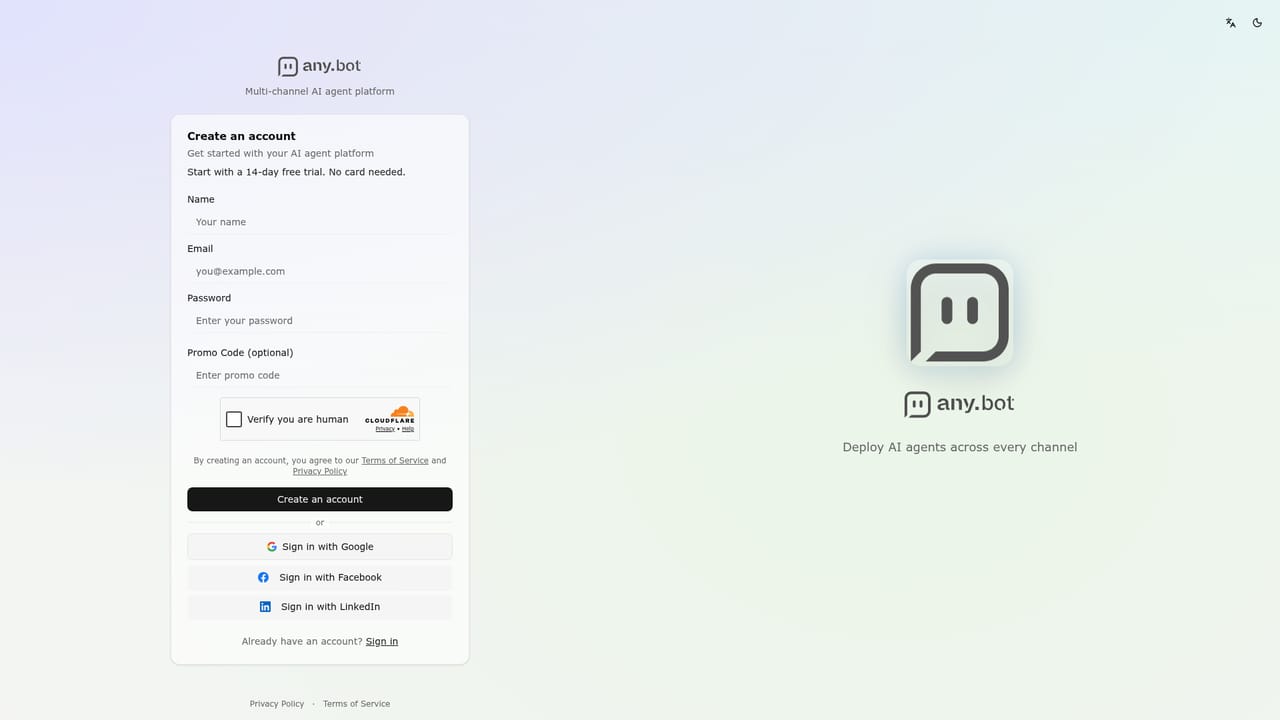Check the Verify you are human box
The height and width of the screenshot is (720, 1280).
[234, 419]
